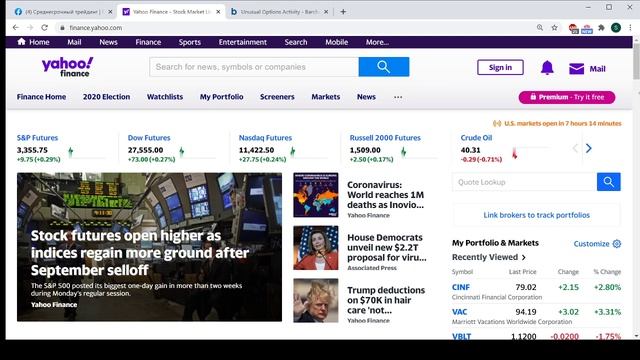Open Dow Futures quote
The image size is (640, 360).
(x=149, y=138)
